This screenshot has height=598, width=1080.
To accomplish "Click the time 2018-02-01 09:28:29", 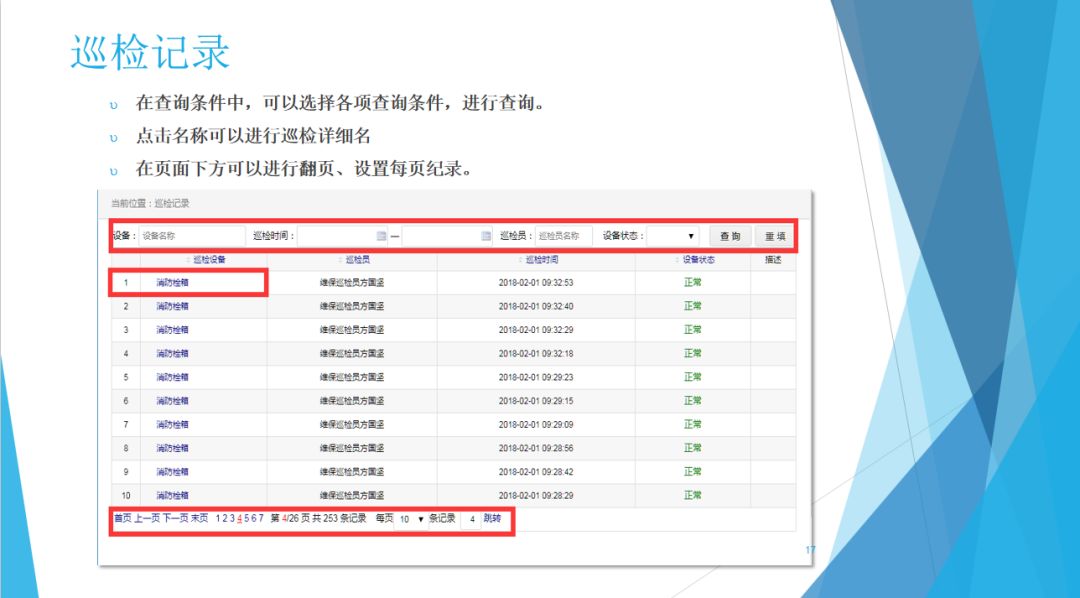I will click(x=536, y=495).
